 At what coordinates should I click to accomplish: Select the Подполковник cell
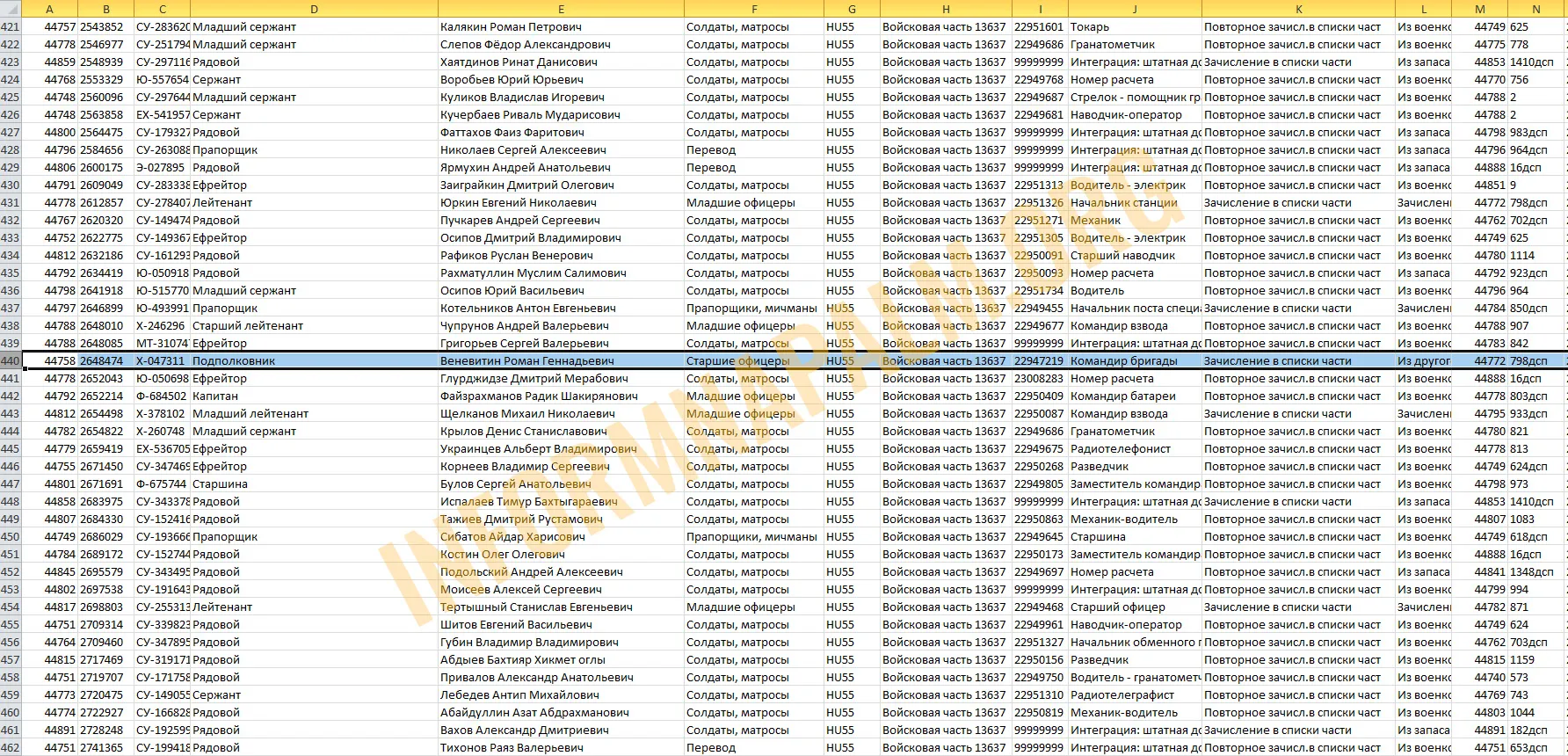(234, 361)
